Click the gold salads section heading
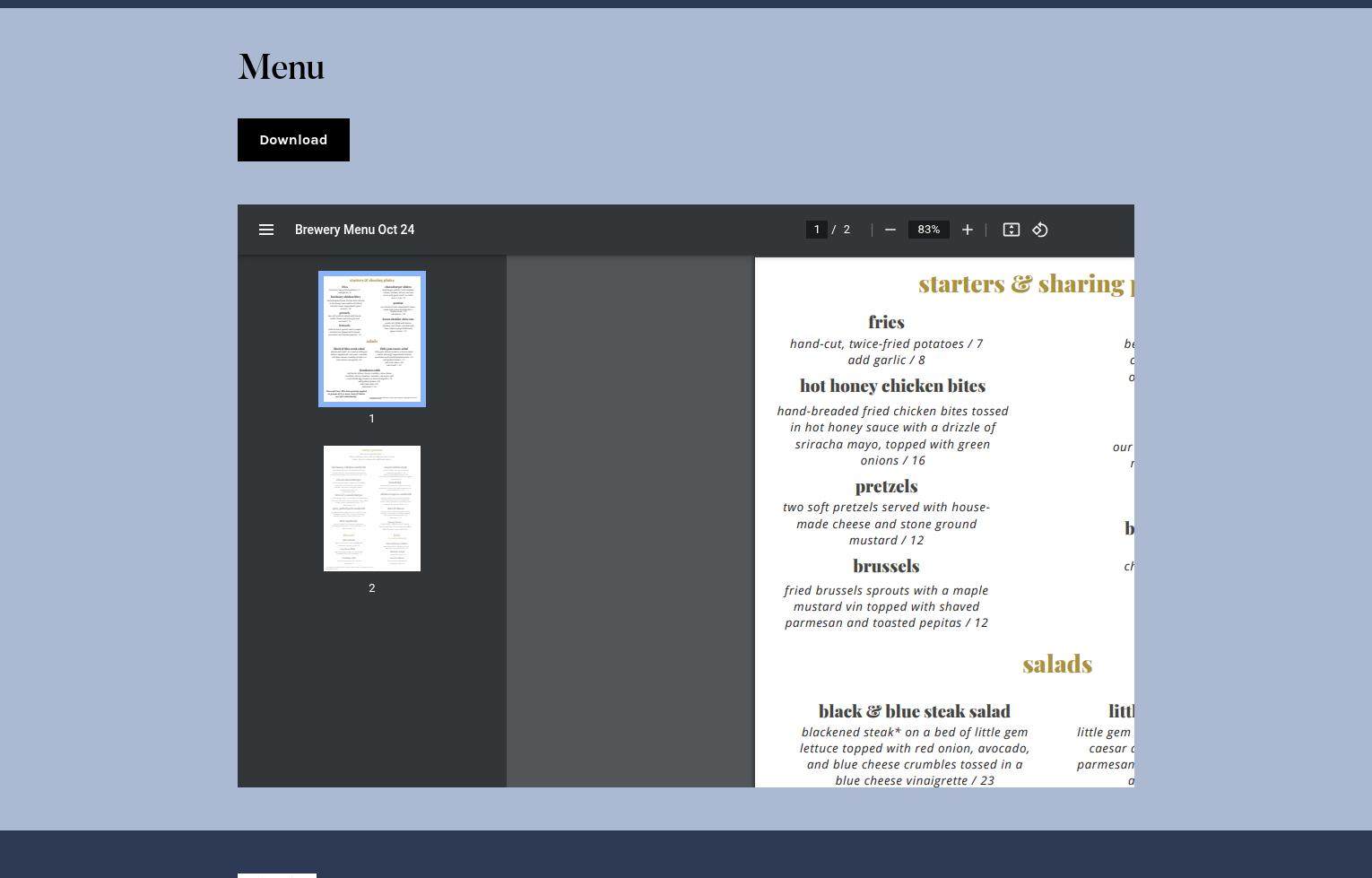1372x878 pixels. pyautogui.click(x=1056, y=664)
